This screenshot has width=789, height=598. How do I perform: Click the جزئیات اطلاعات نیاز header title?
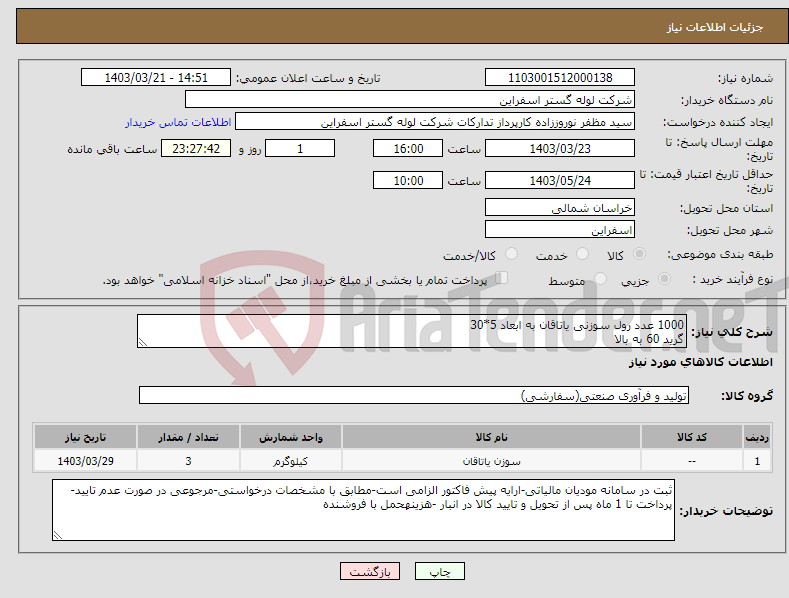(715, 27)
